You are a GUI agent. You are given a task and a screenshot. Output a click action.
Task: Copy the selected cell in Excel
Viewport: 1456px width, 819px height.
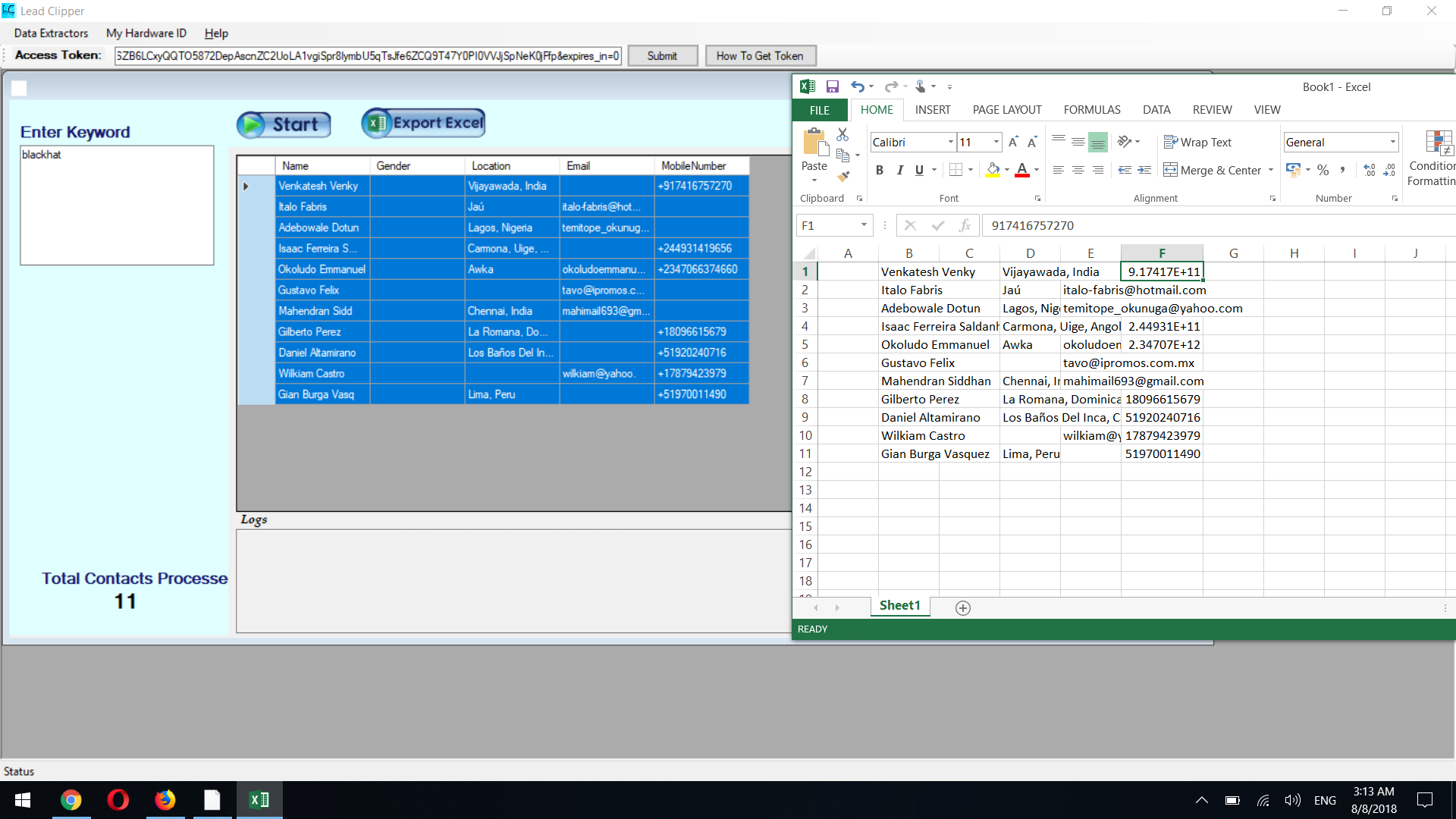point(843,155)
